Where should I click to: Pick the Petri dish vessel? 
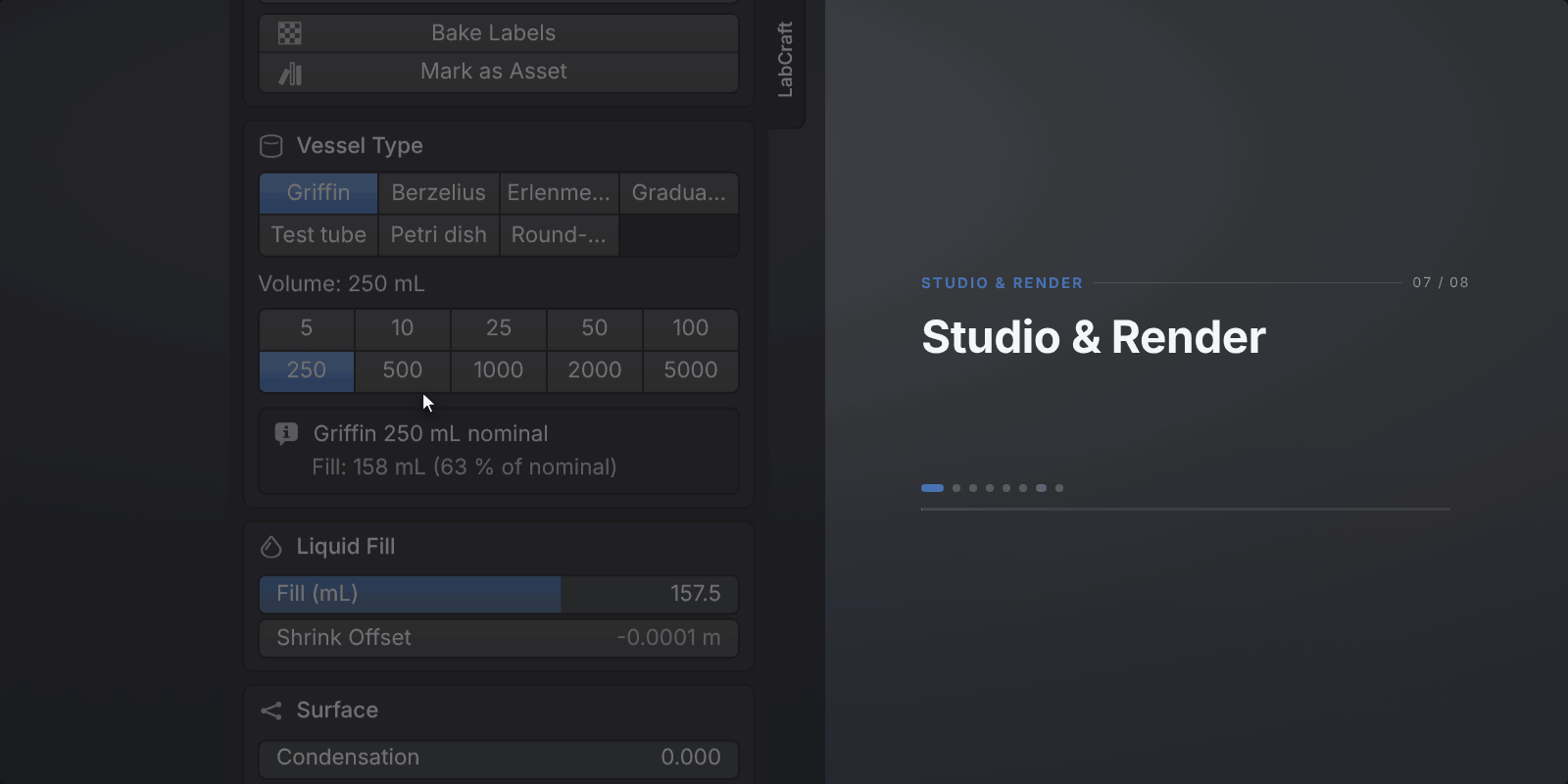pos(439,235)
